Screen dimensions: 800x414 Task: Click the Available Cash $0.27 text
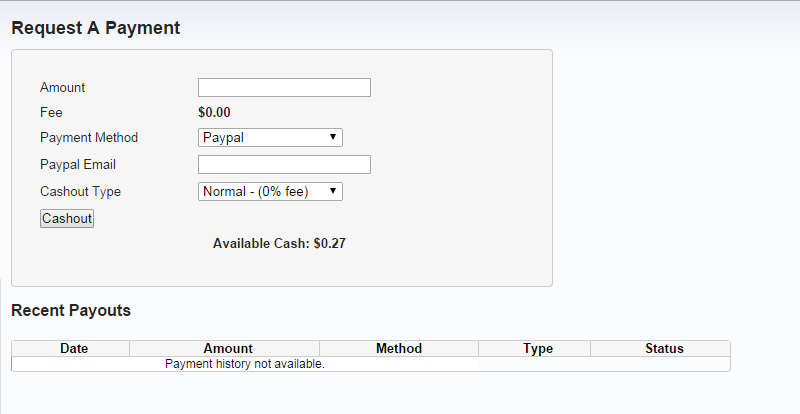[x=279, y=243]
